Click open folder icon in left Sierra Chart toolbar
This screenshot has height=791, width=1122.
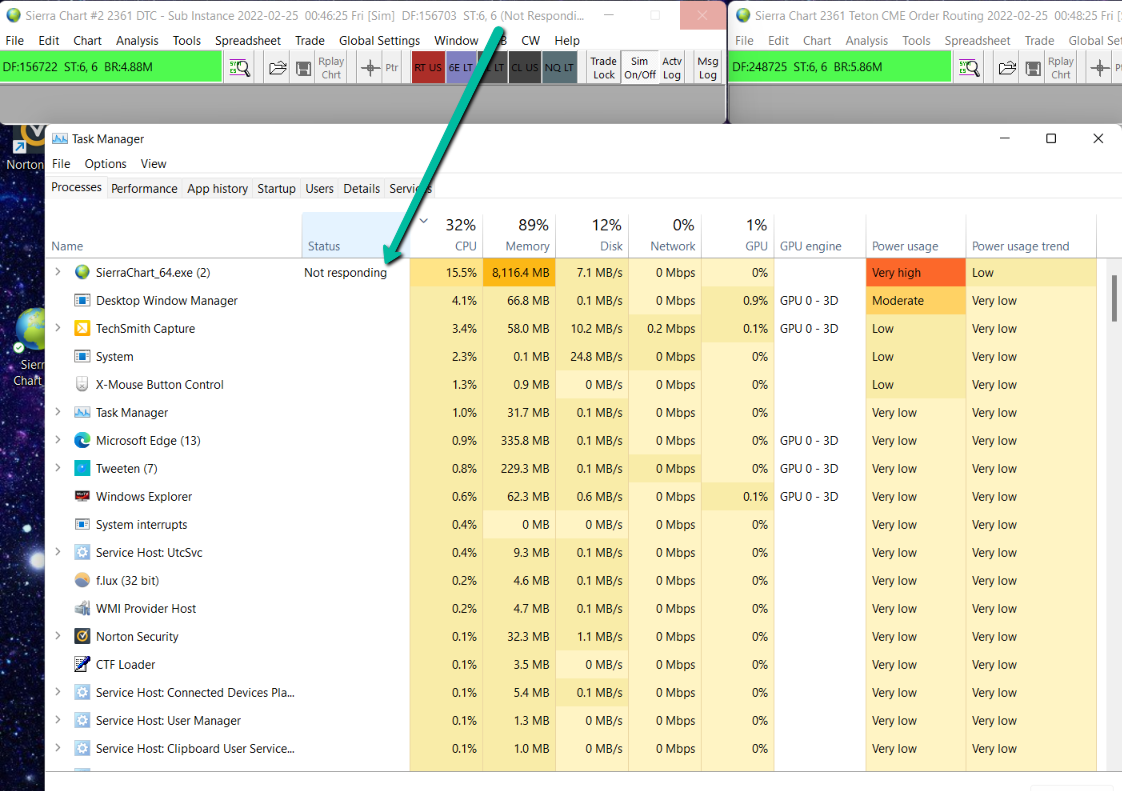(278, 68)
